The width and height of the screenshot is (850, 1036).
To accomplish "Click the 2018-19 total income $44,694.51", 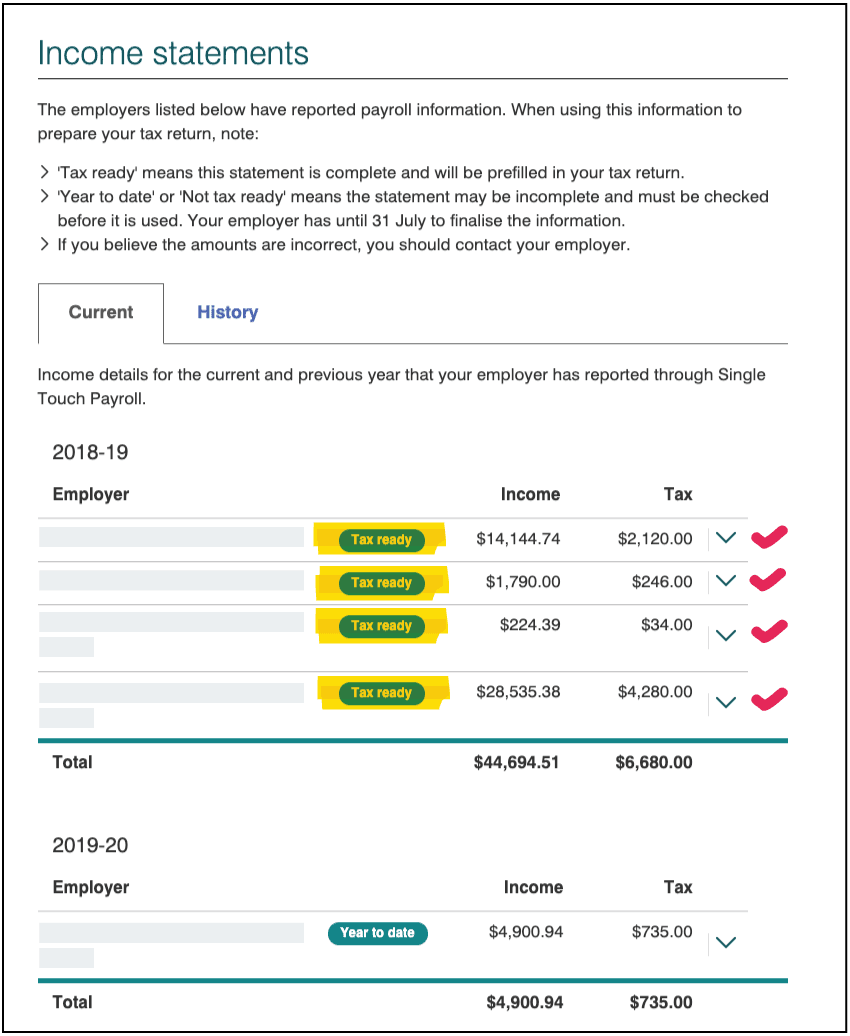I will [516, 762].
